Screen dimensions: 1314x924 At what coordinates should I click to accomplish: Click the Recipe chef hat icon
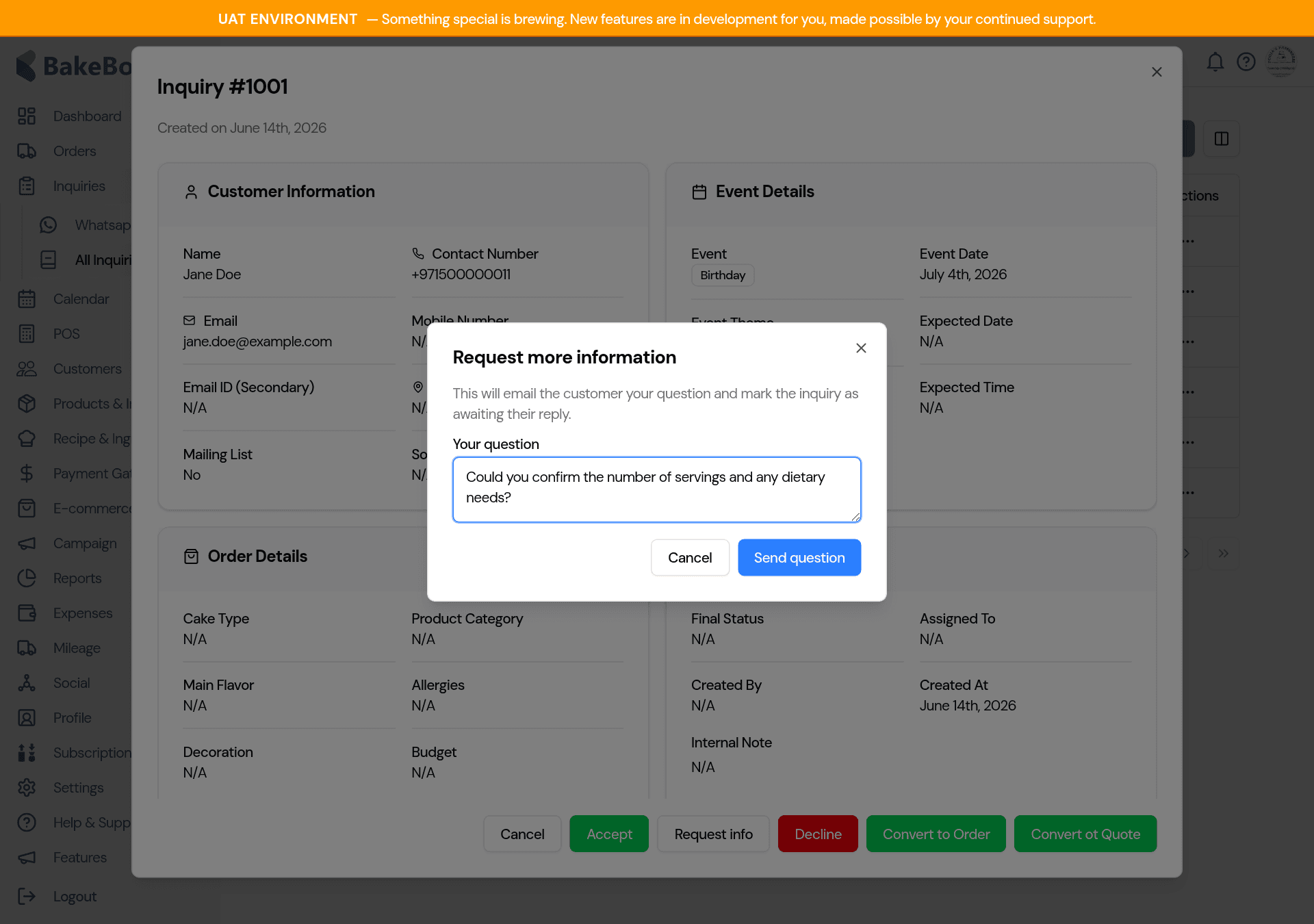pos(27,439)
